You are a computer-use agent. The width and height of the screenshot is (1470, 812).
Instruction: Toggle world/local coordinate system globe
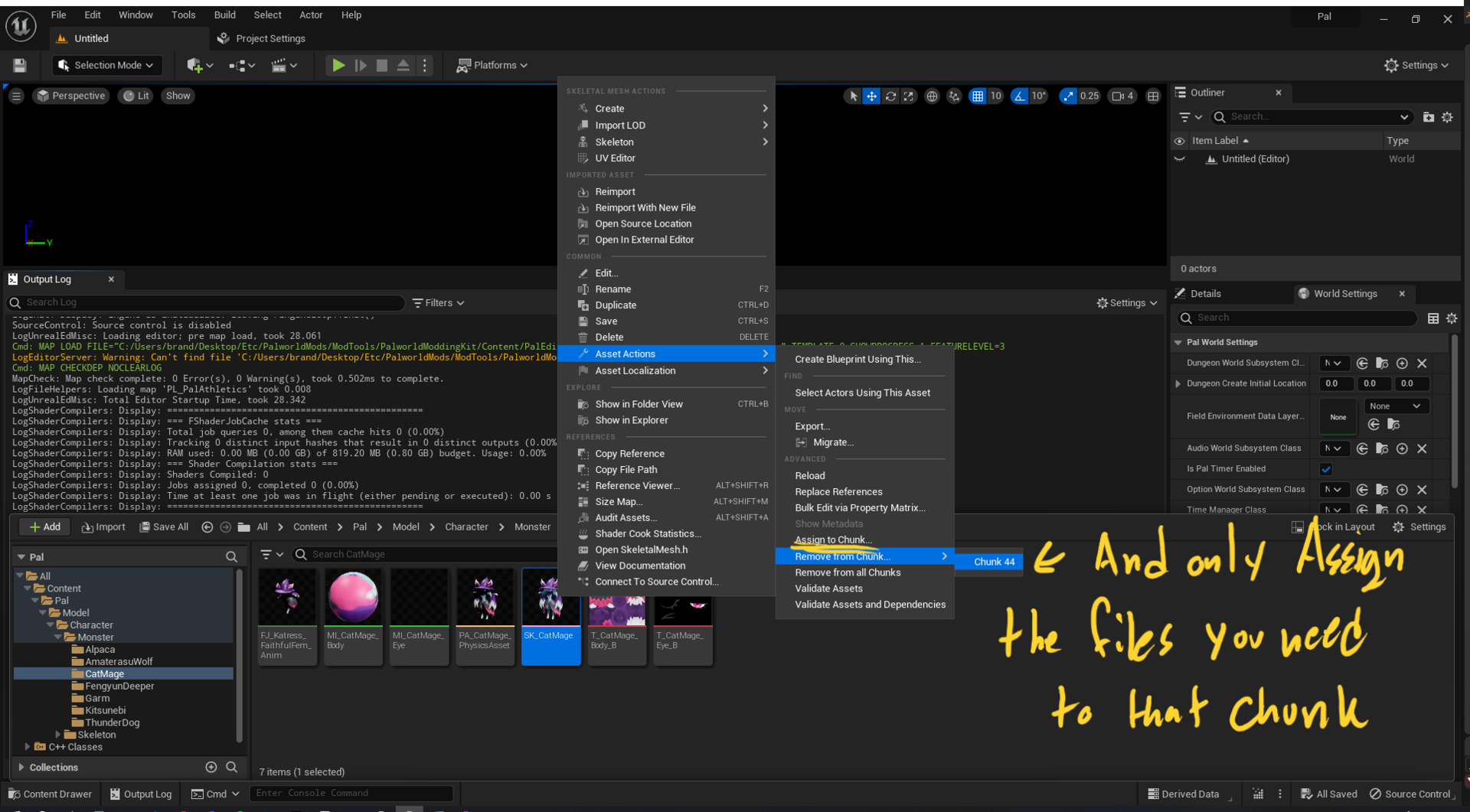click(x=932, y=96)
